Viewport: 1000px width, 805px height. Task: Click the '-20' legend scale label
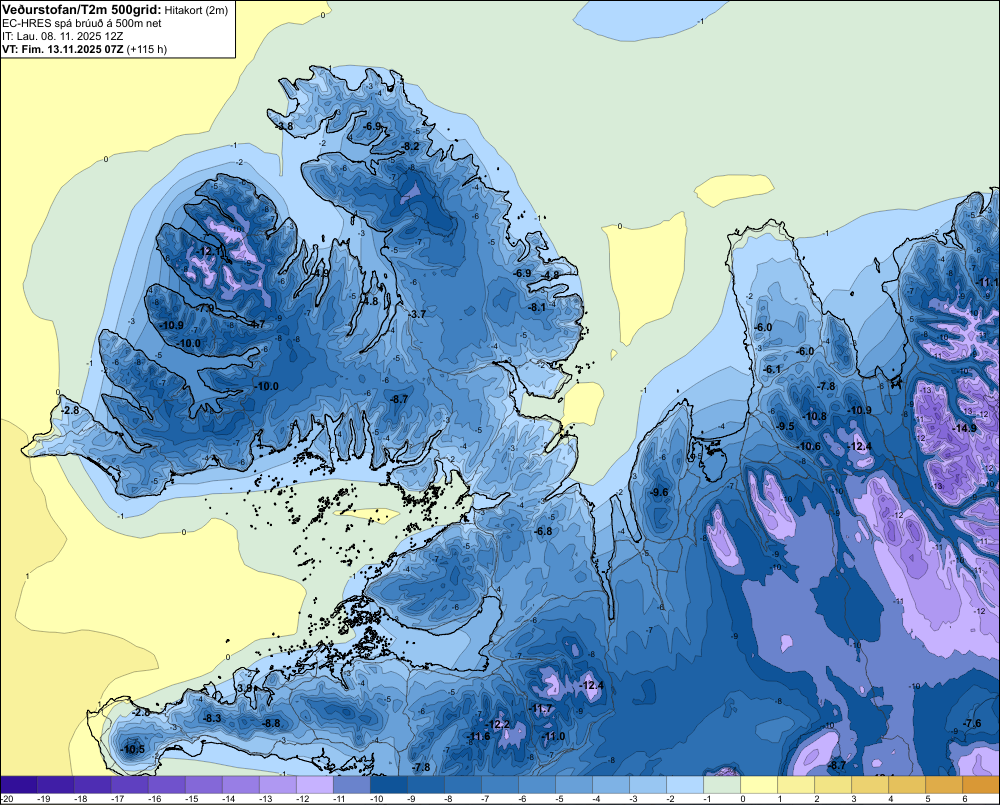pos(8,799)
